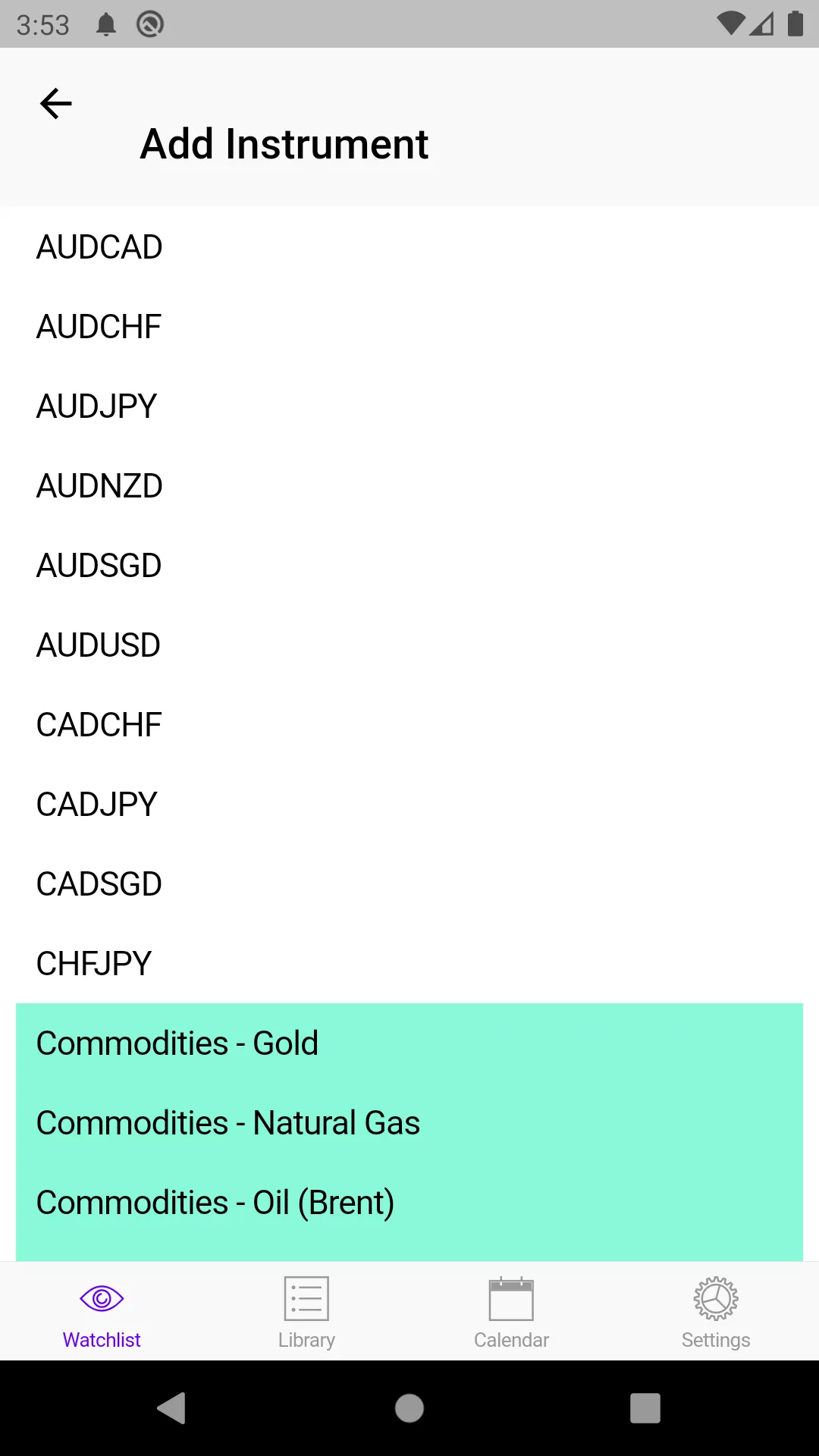The width and height of the screenshot is (819, 1456).
Task: Switch to the Library tab label
Action: click(306, 1340)
